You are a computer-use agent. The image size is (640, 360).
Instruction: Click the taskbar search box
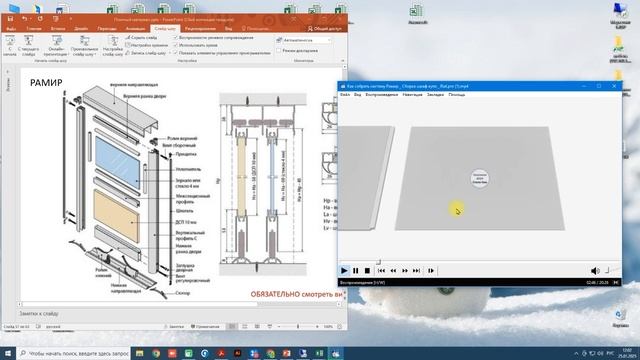74,353
